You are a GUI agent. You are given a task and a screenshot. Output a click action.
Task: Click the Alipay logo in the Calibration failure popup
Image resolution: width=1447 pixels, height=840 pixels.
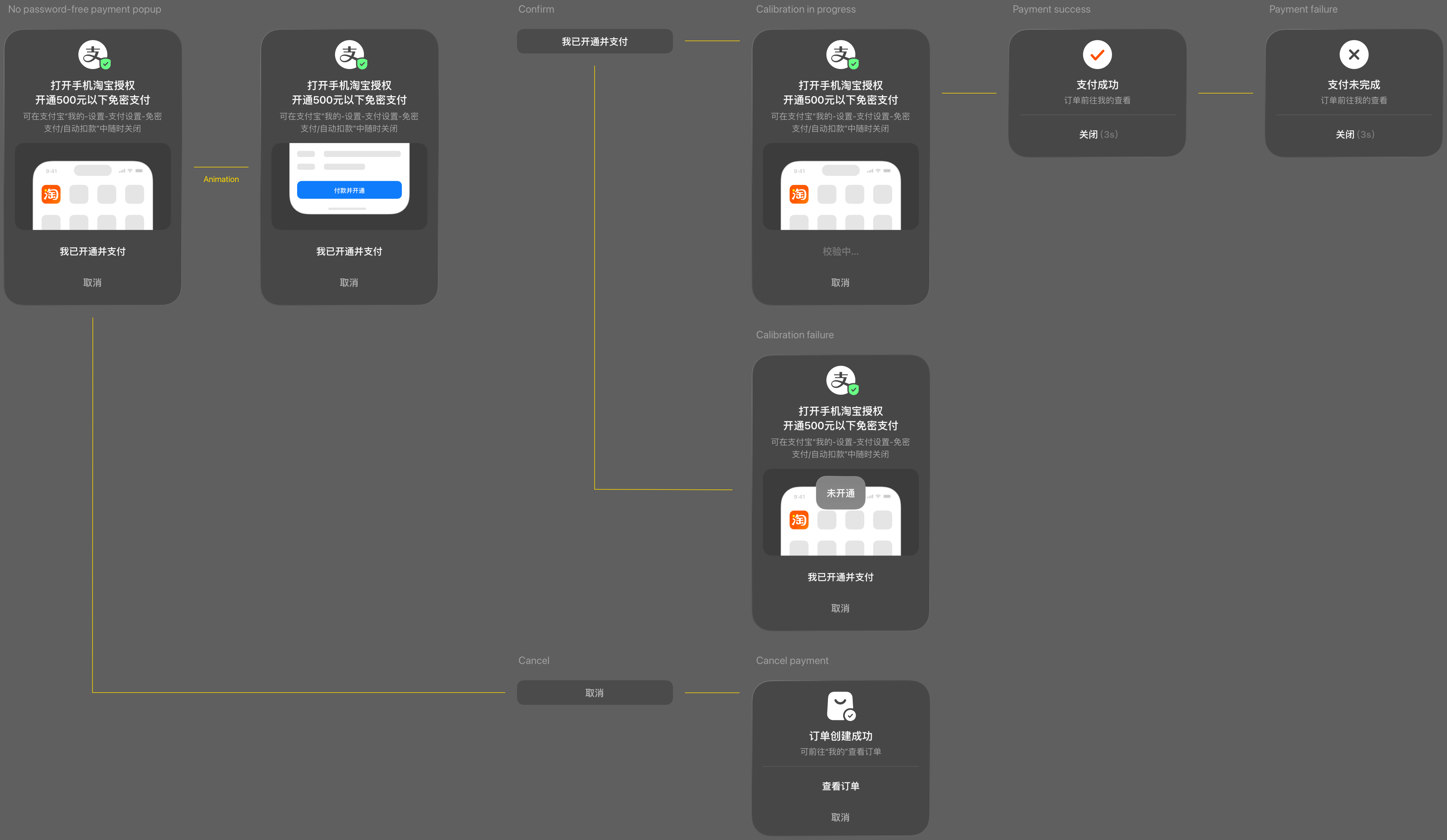click(x=840, y=380)
